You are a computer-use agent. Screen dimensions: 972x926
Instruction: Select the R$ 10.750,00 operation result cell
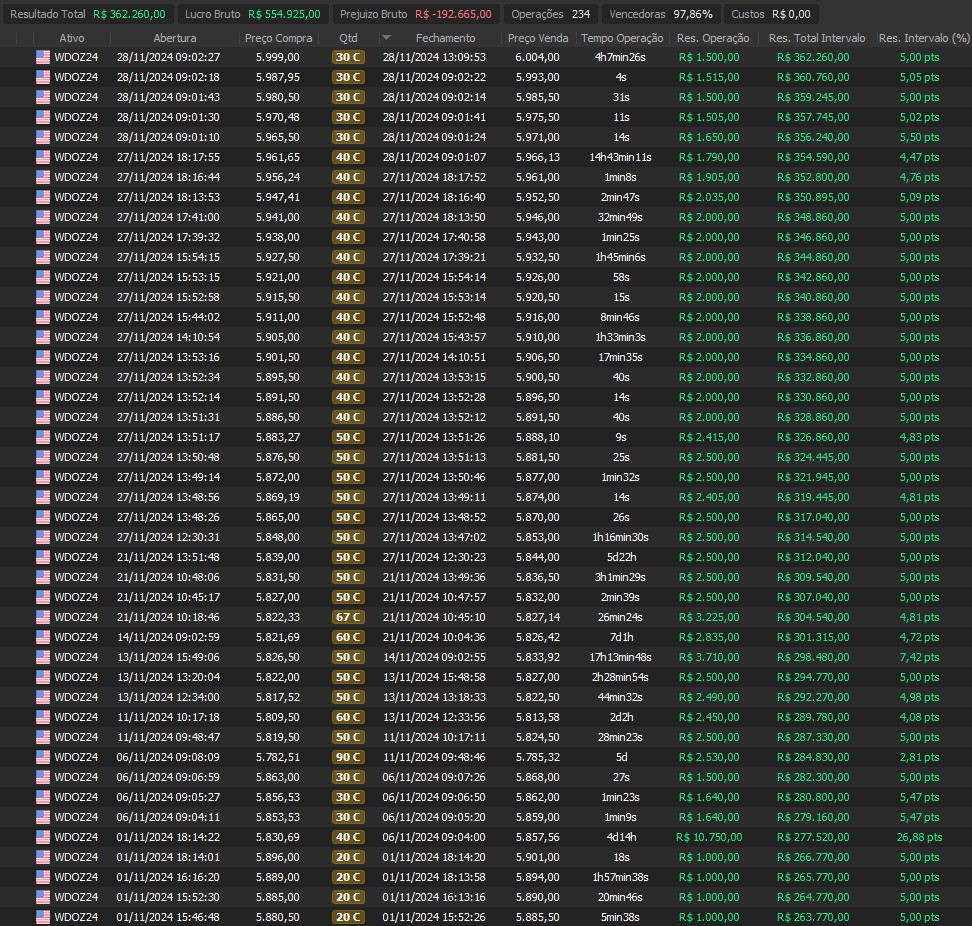tap(708, 837)
